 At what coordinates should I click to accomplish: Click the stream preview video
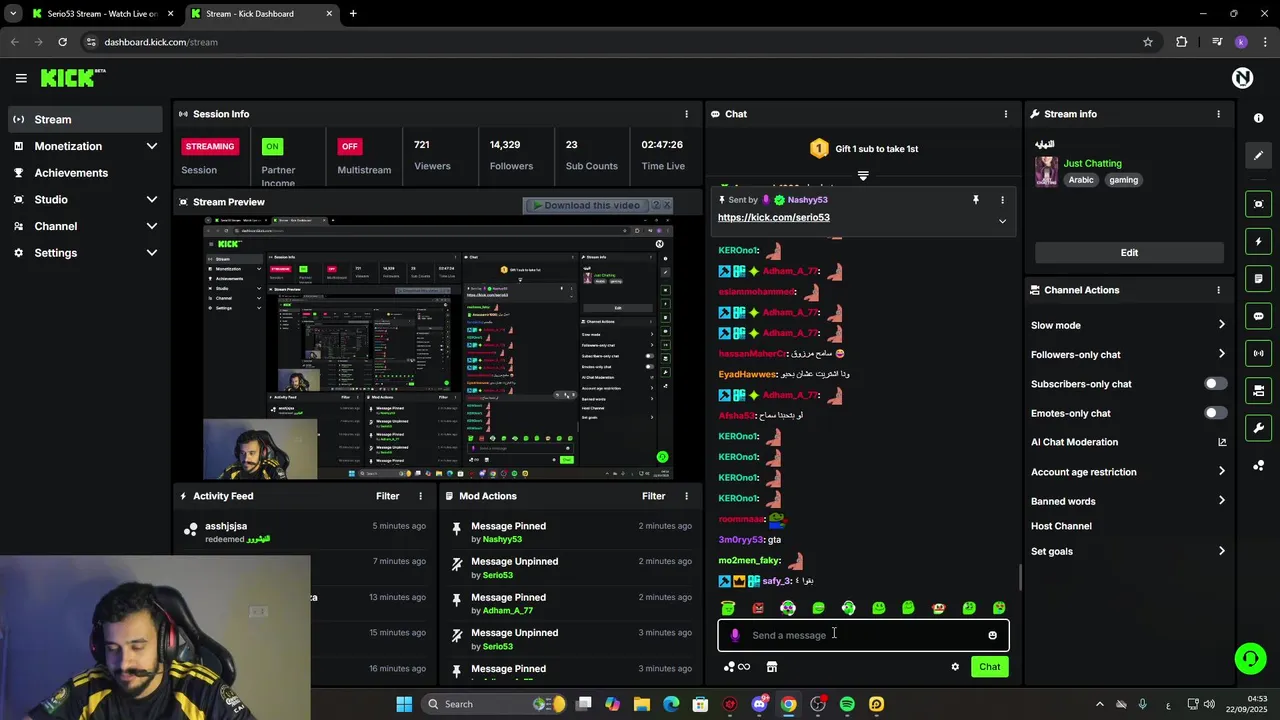(438, 348)
